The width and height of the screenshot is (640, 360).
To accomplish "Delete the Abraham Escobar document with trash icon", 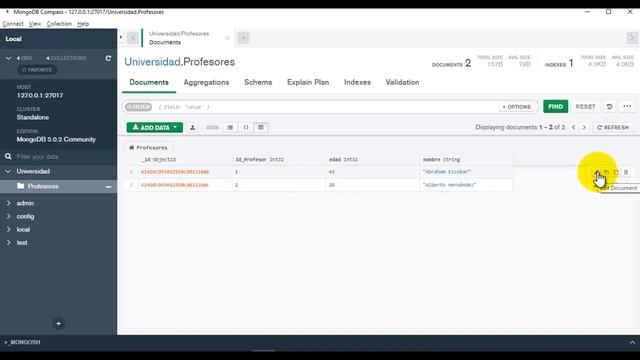I will [x=626, y=172].
